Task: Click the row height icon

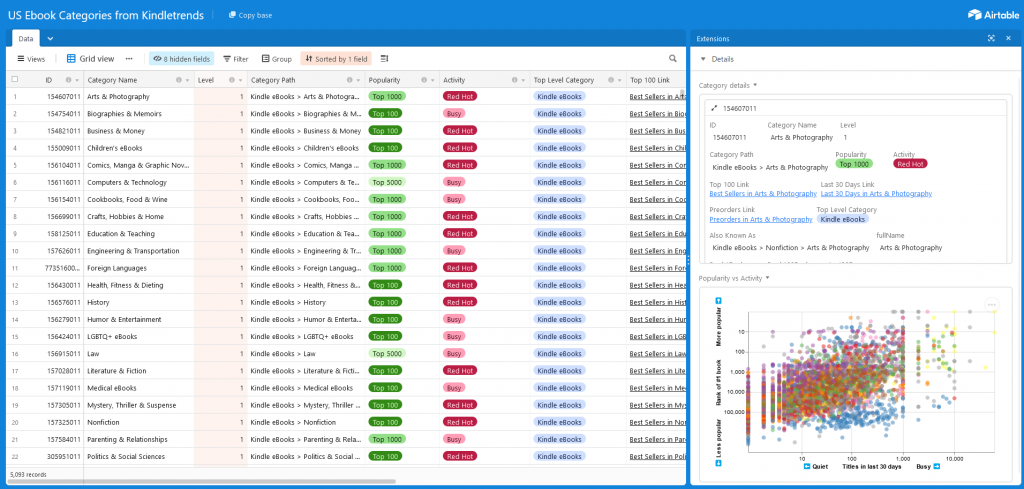Action: pos(385,59)
